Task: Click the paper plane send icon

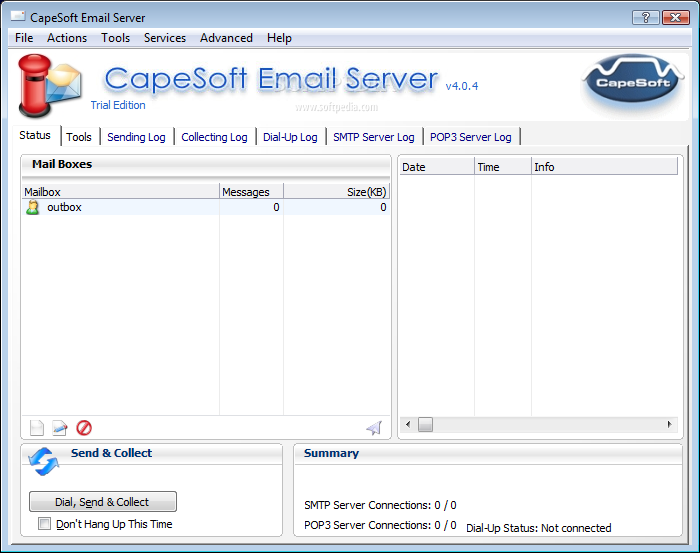Action: pos(374,428)
